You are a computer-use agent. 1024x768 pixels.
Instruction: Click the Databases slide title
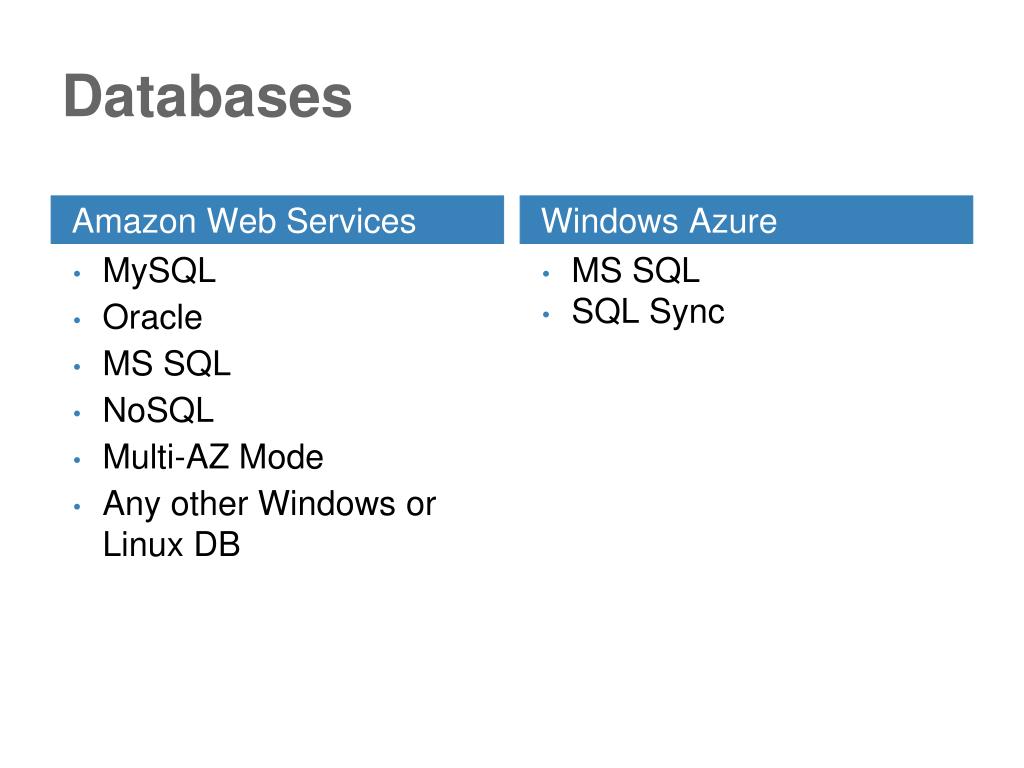pyautogui.click(x=208, y=97)
